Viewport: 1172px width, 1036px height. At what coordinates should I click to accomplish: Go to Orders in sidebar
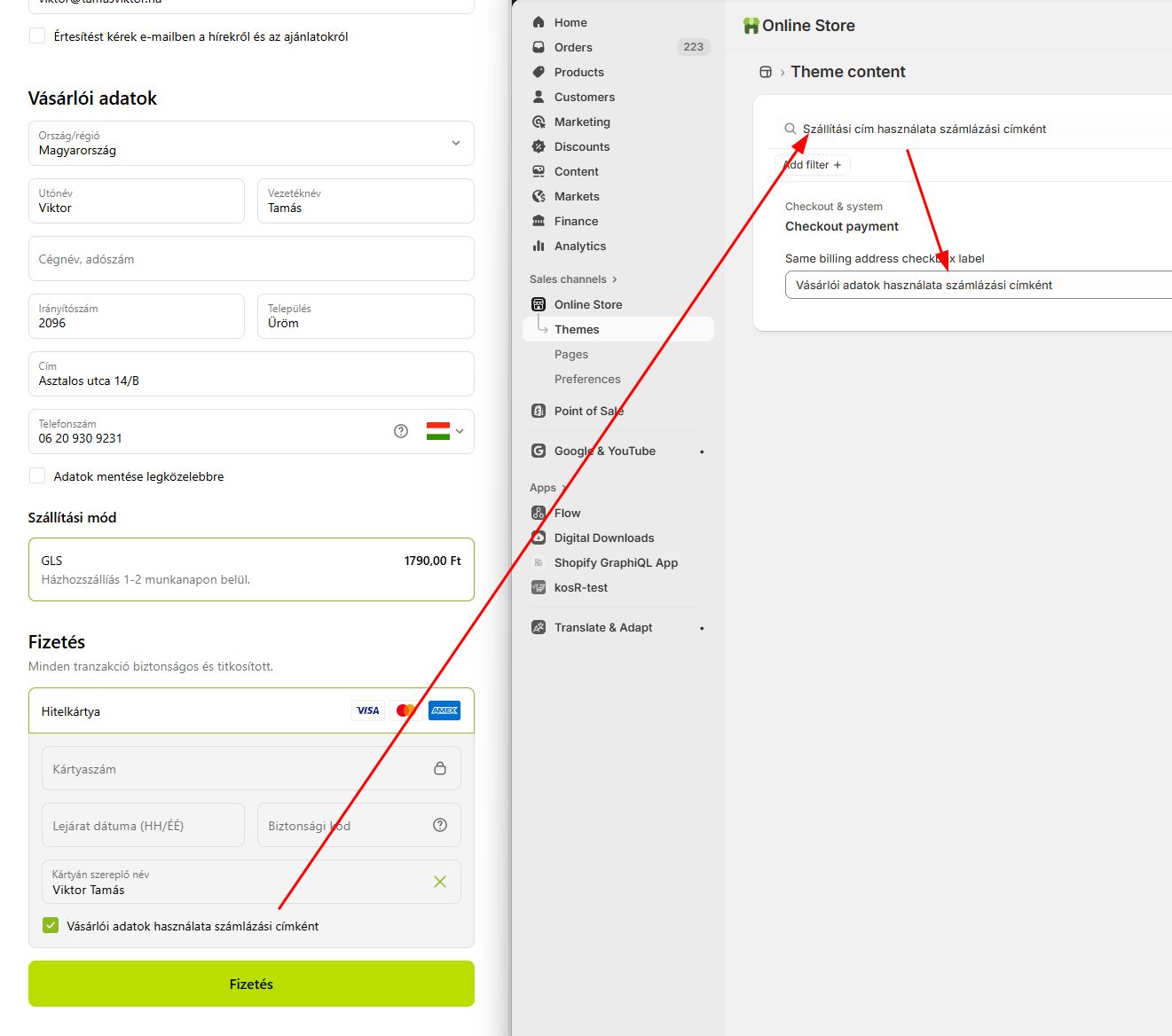[x=573, y=47]
